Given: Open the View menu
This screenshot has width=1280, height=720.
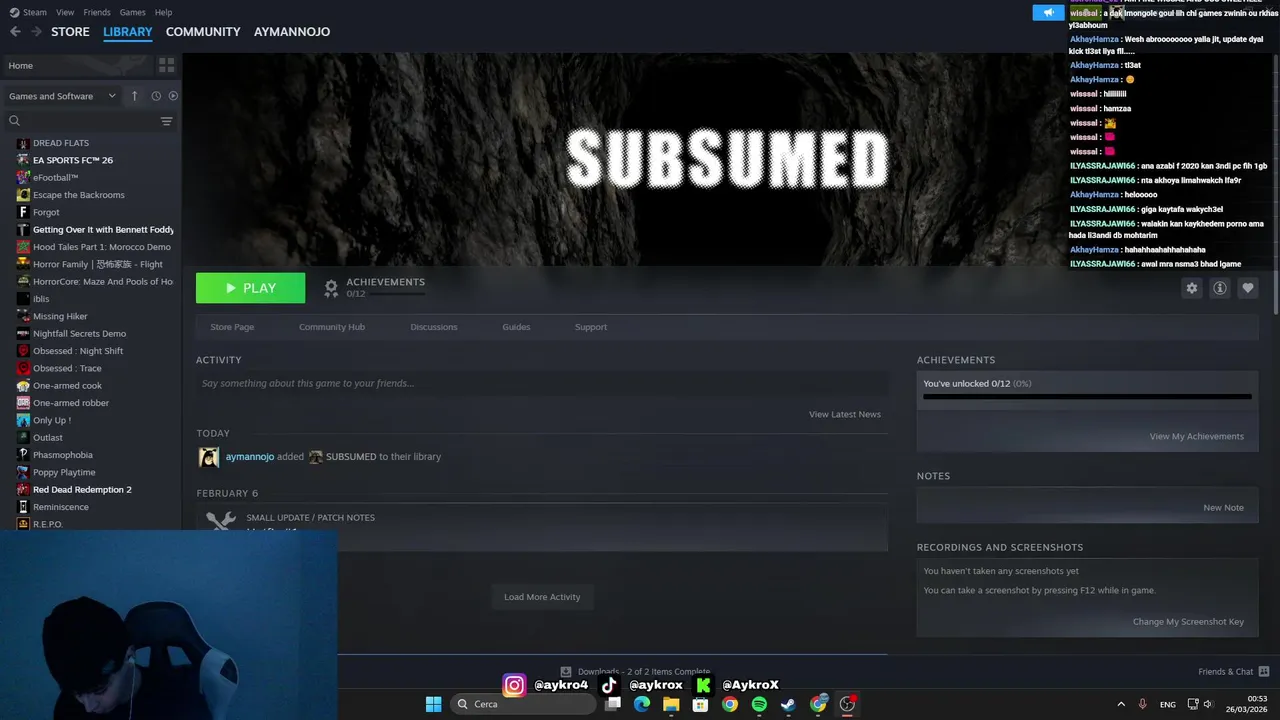Looking at the screenshot, I should point(65,12).
